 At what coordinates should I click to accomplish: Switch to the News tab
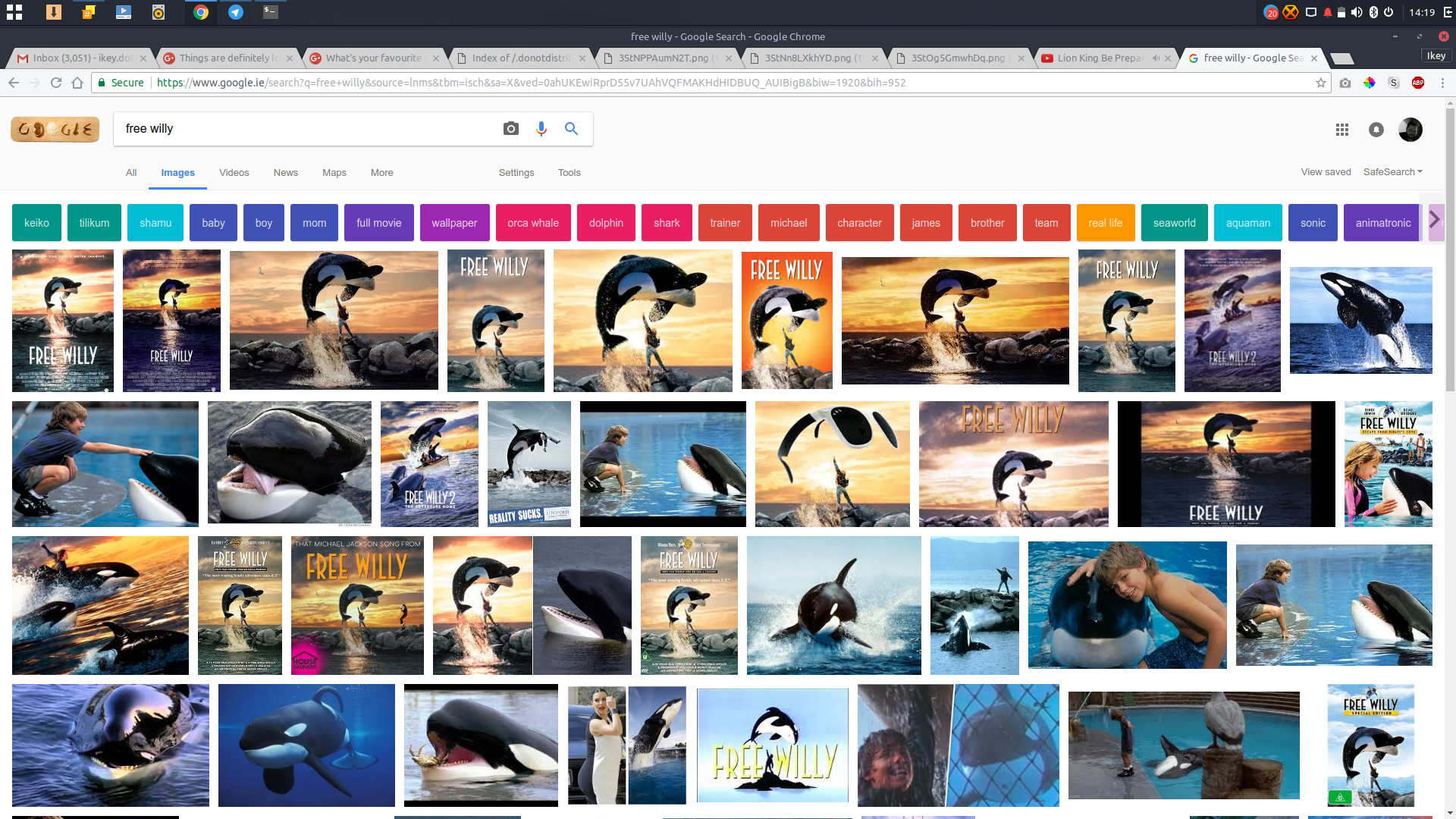[x=286, y=173]
